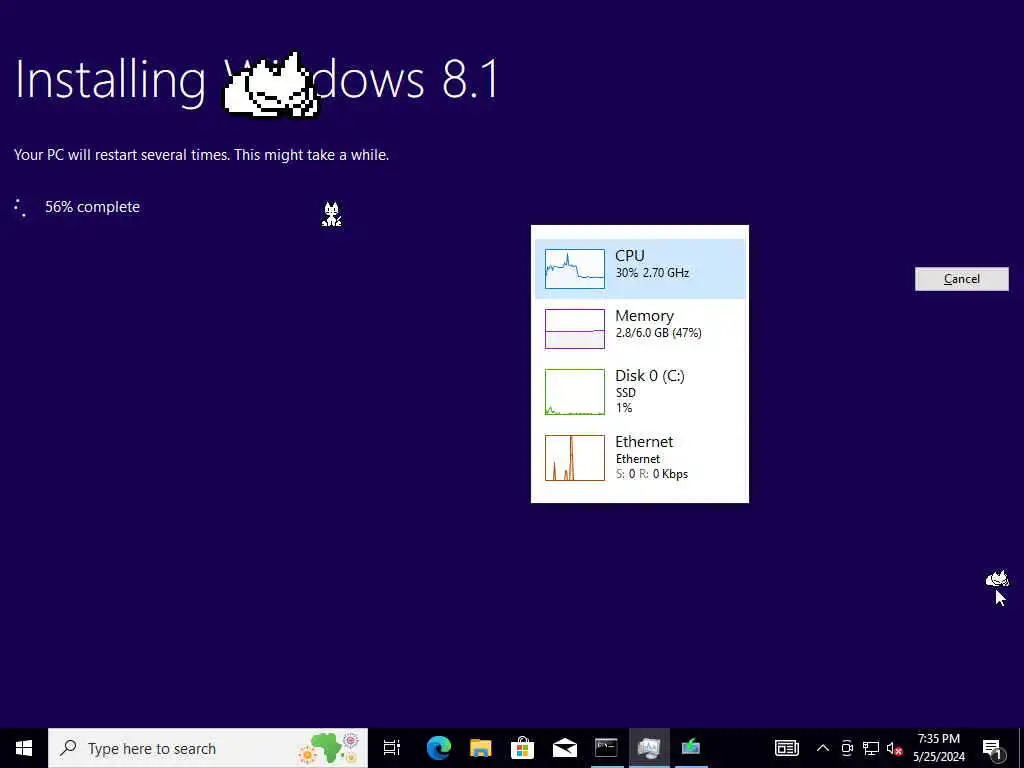The height and width of the screenshot is (768, 1024).
Task: Open Task View from the taskbar
Action: tap(392, 748)
